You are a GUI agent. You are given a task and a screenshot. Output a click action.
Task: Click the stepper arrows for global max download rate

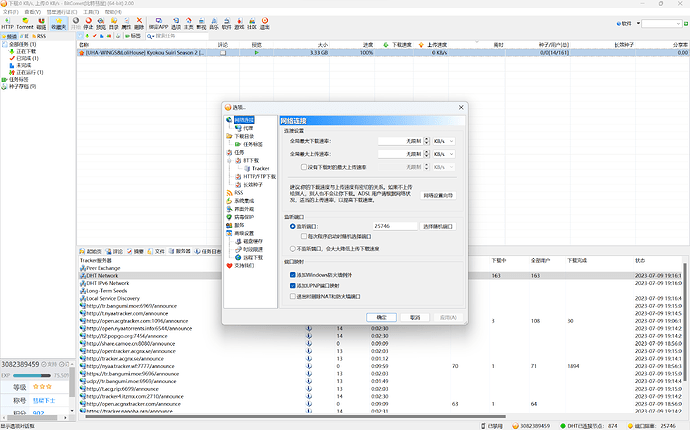click(x=426, y=141)
